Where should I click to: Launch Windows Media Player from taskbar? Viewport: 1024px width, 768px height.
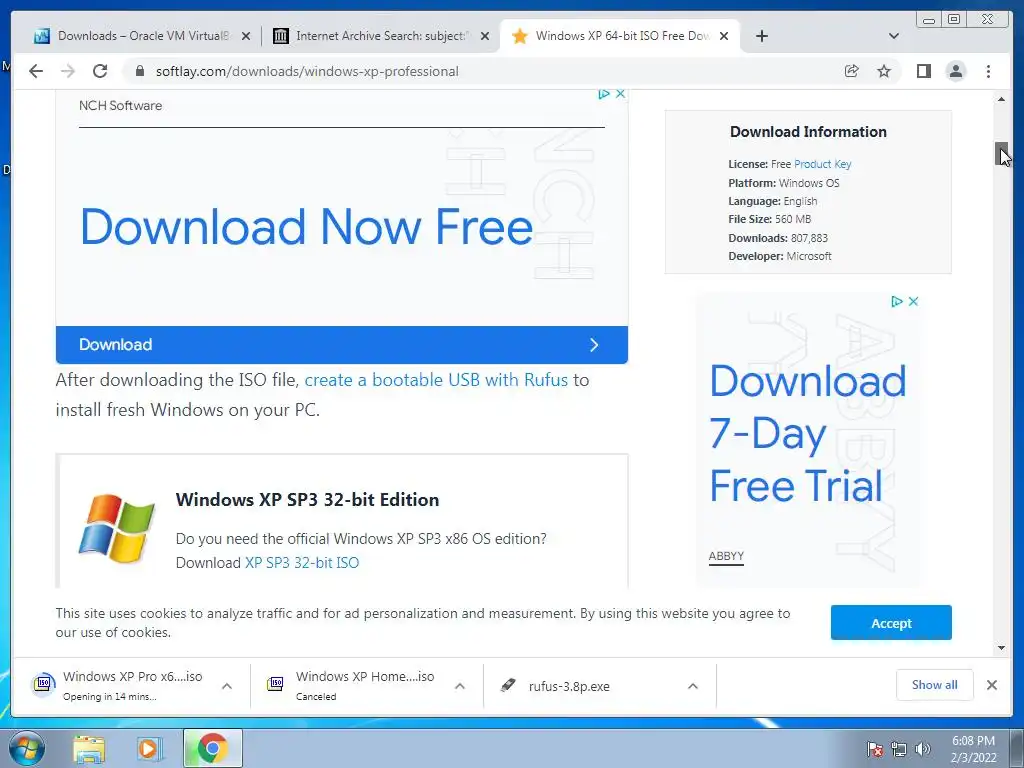(150, 748)
